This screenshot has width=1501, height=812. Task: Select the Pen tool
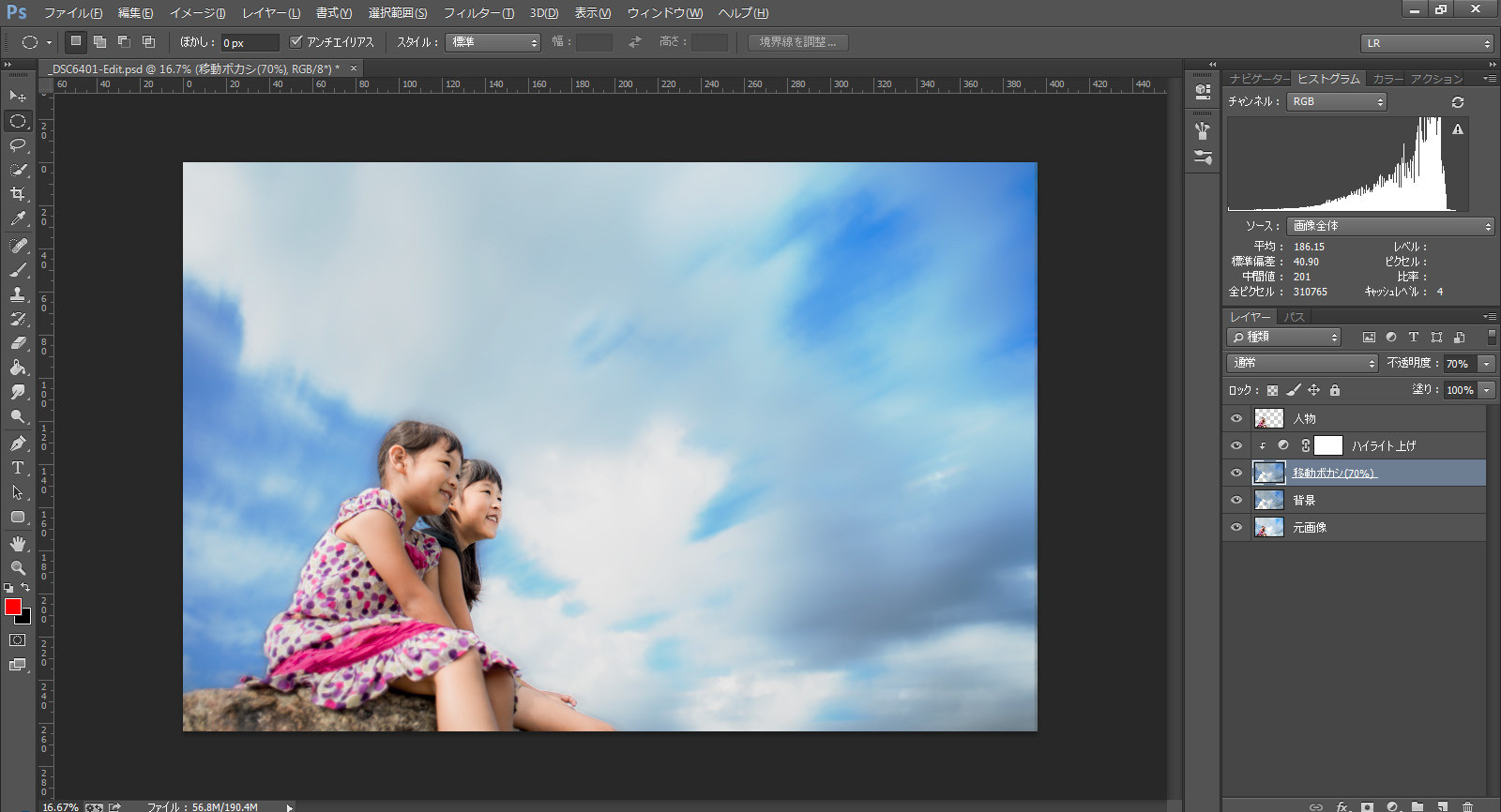pyautogui.click(x=18, y=444)
